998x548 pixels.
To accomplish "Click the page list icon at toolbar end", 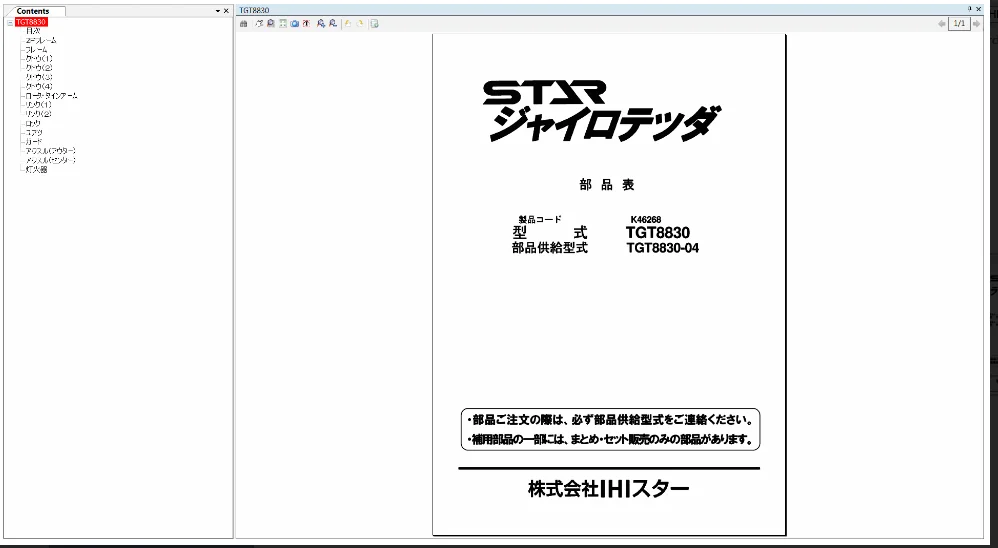I will point(374,24).
